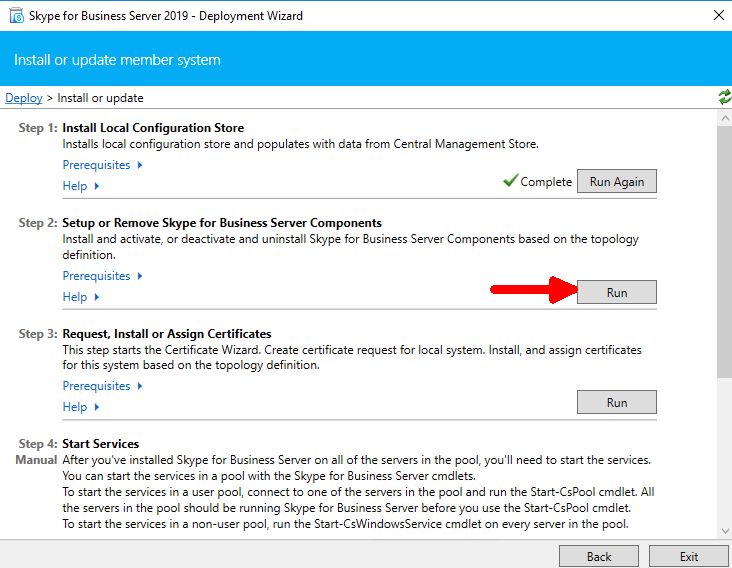Run the Request, Install or Assign Certificates step
Viewport: 732px width, 568px height.
point(617,402)
